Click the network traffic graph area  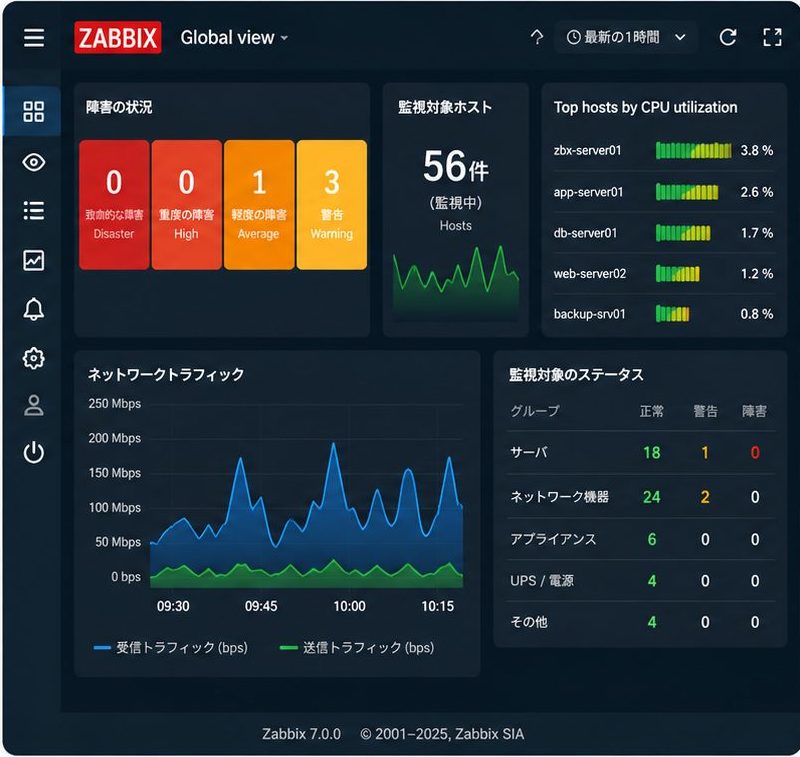coord(307,496)
